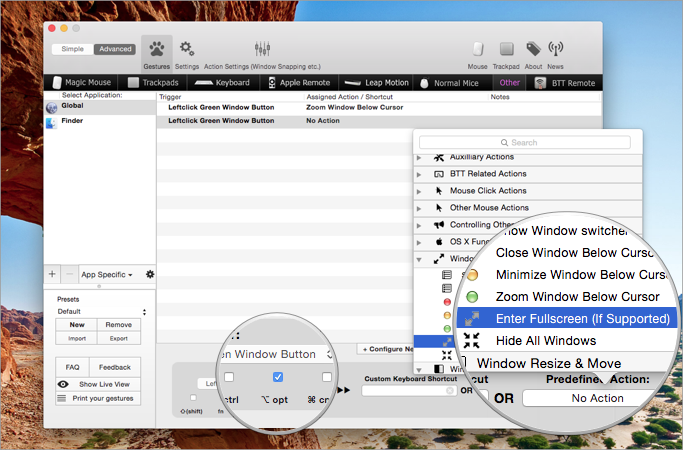
Task: Click the Configure New button
Action: [x=385, y=349]
